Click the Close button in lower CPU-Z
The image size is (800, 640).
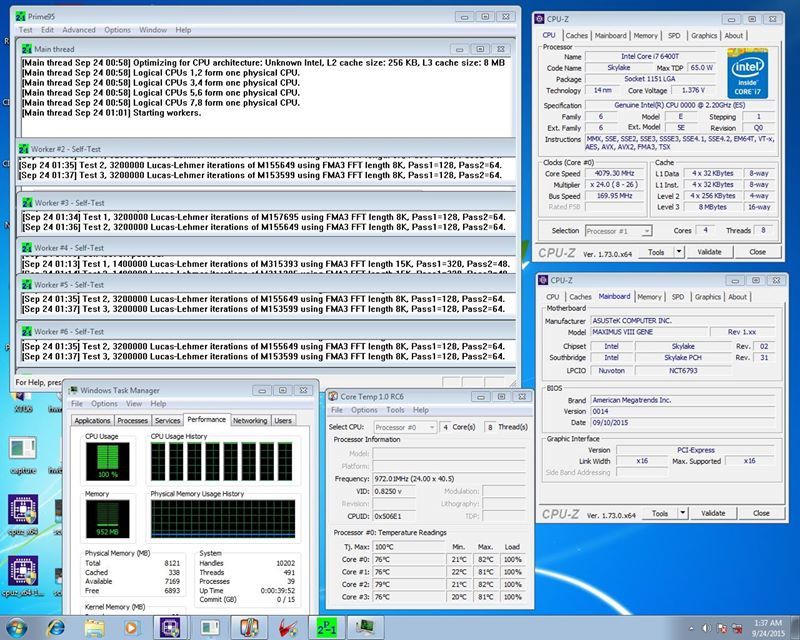761,513
